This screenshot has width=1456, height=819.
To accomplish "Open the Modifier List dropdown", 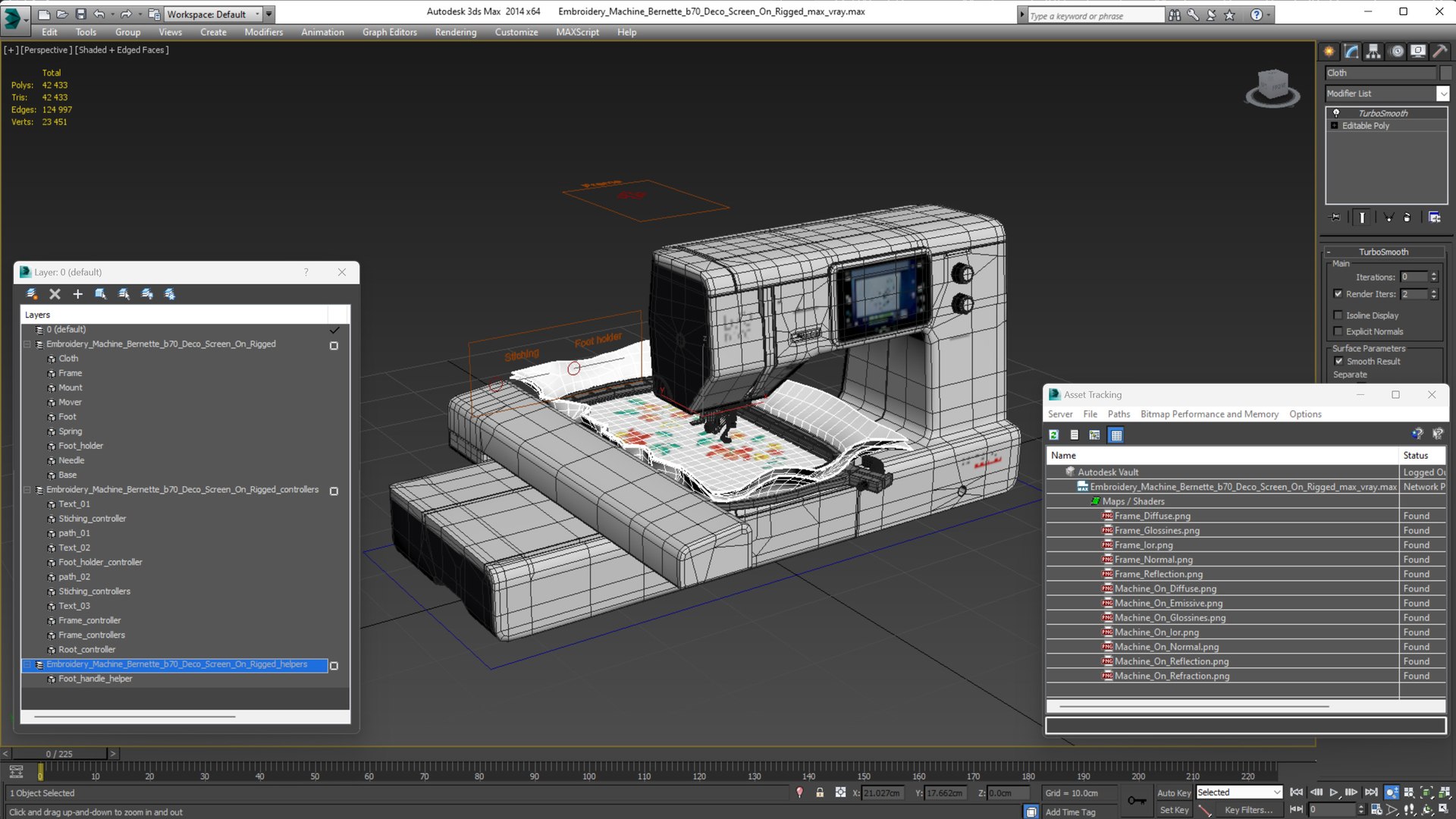I will tap(1442, 93).
